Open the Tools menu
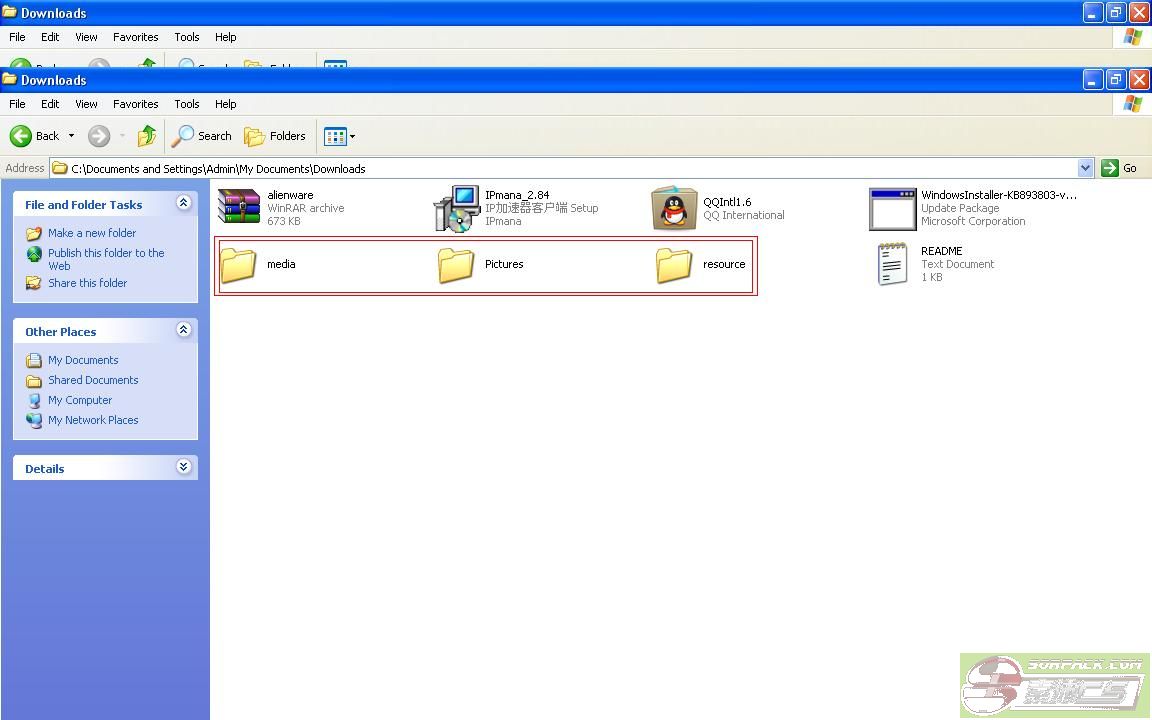1152x720 pixels. pos(187,104)
